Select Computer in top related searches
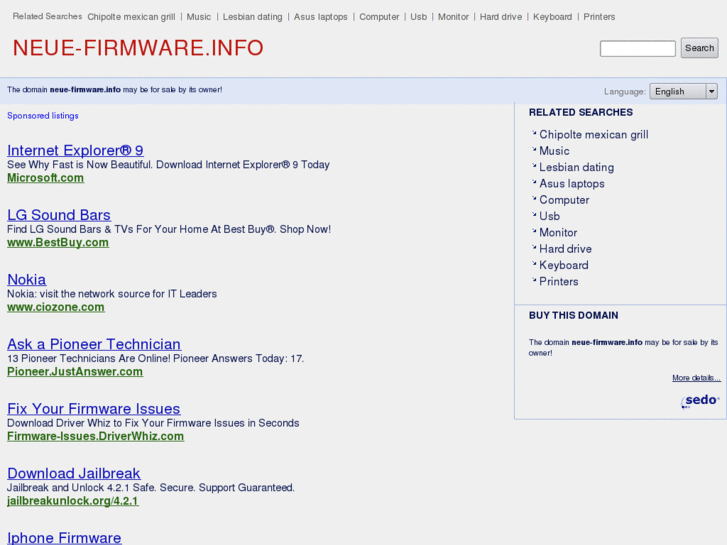This screenshot has width=727, height=545. click(x=379, y=17)
